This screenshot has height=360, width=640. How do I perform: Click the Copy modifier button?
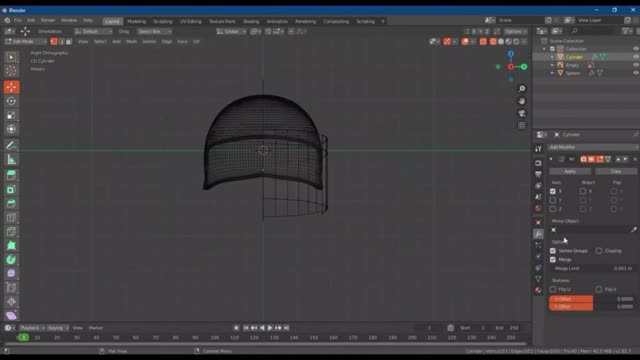[616, 171]
